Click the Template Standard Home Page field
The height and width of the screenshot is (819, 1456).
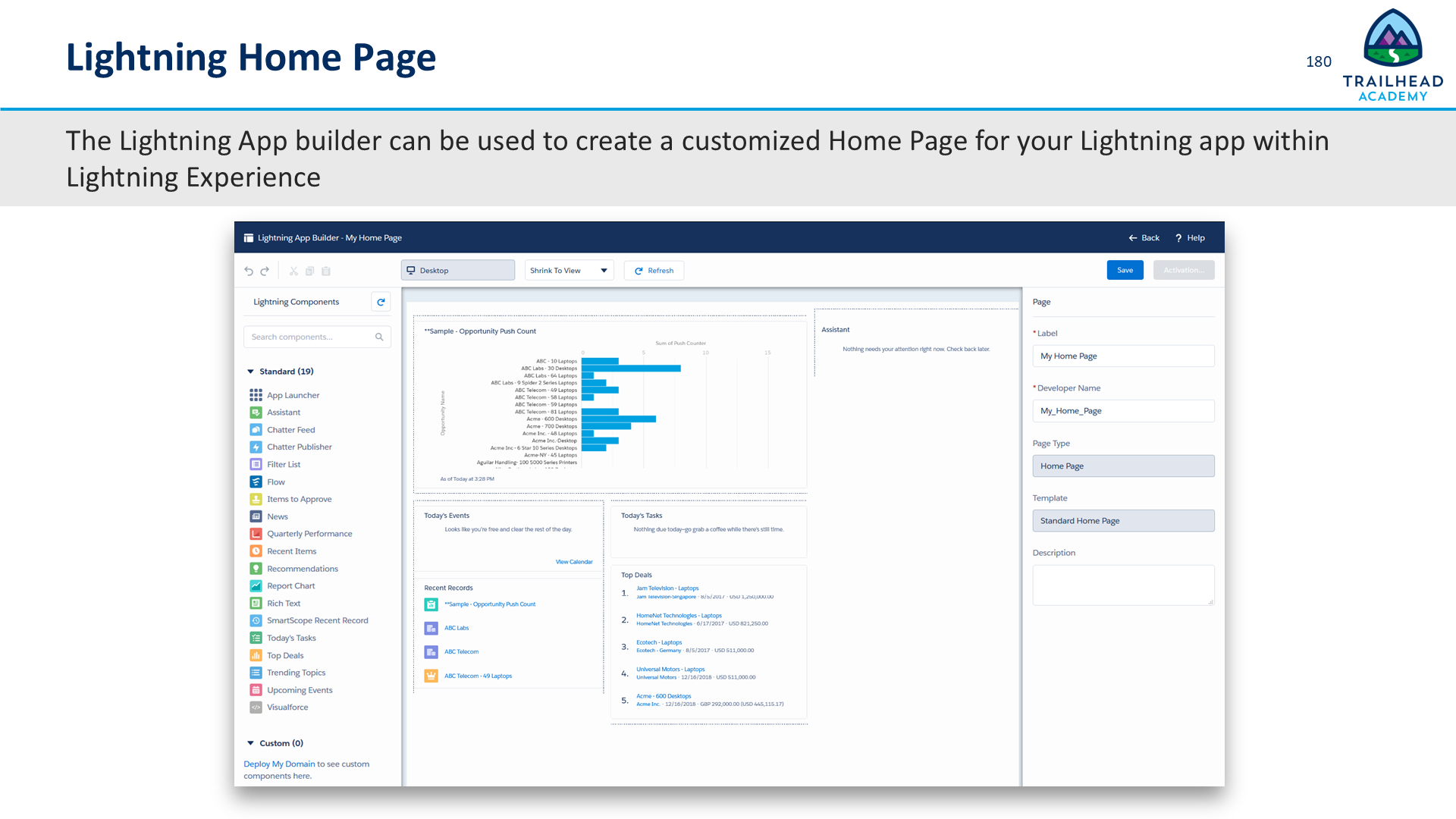[1123, 521]
